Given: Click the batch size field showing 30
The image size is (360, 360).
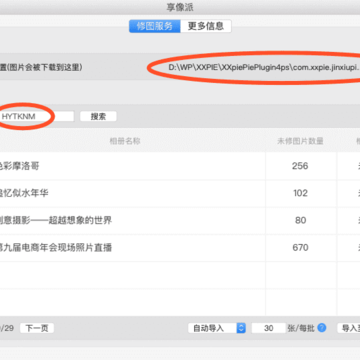Looking at the screenshot, I should (x=269, y=328).
